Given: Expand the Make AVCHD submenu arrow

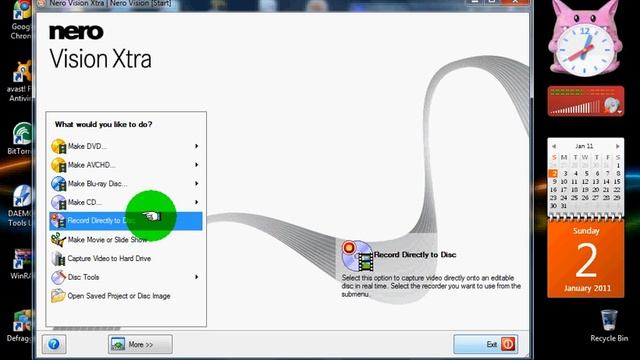Looking at the screenshot, I should point(197,165).
